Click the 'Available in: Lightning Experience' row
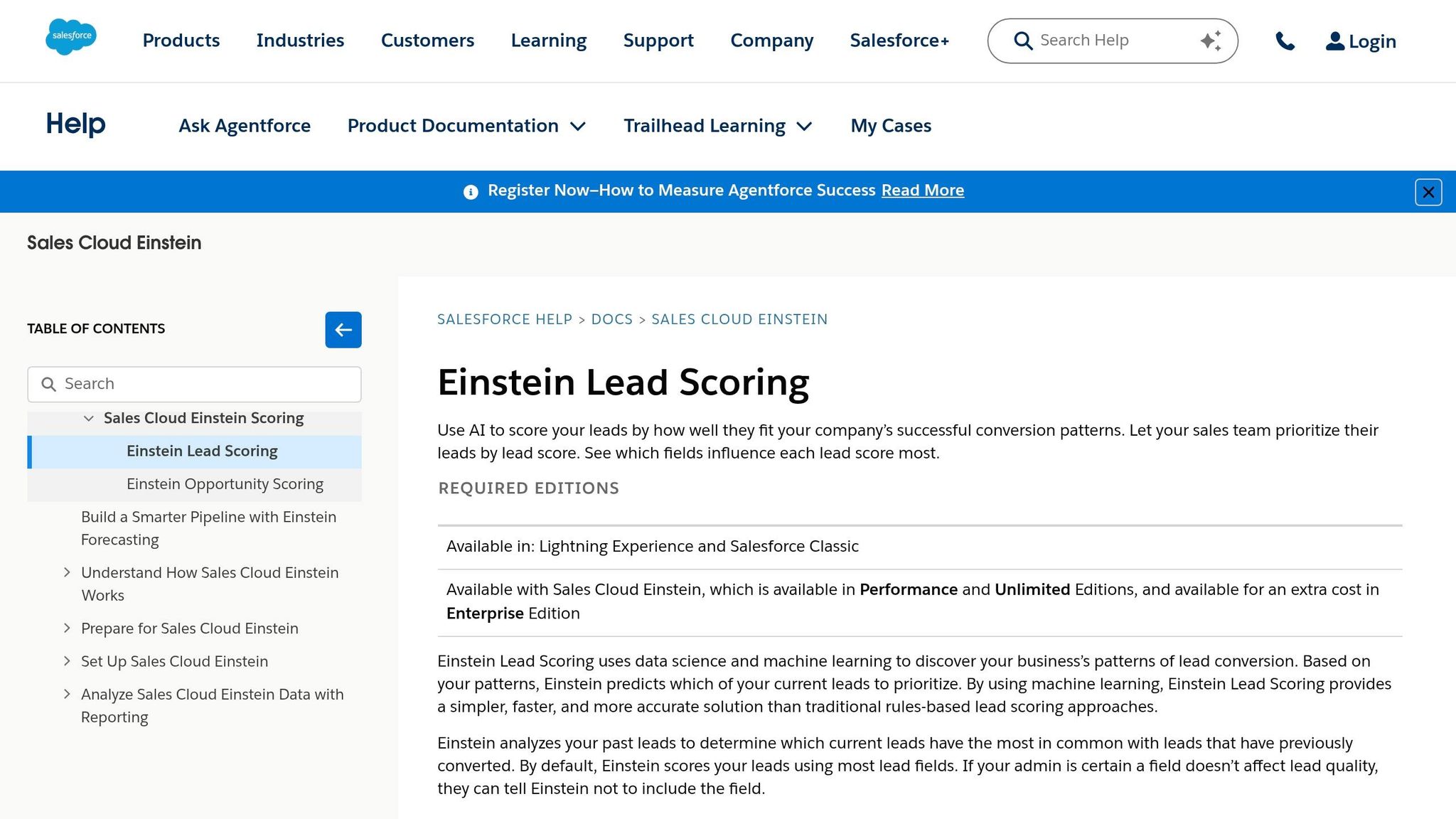The image size is (1456, 819). 920,547
